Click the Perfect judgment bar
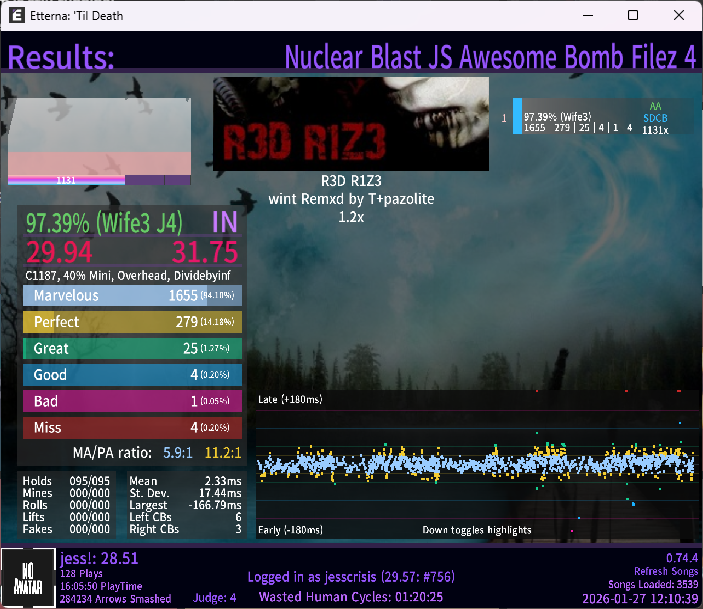703x609 pixels. (132, 322)
